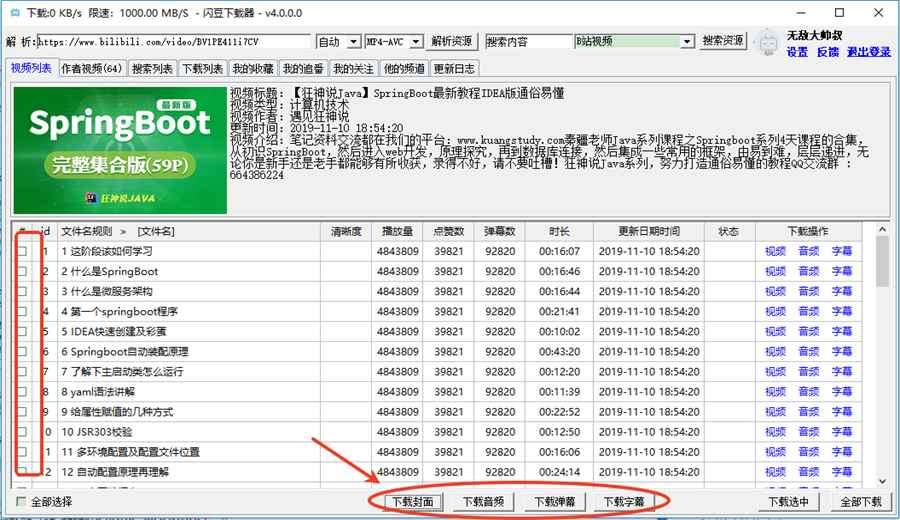Click 视频 link for row 1 这阶段该如何学习

coord(775,251)
